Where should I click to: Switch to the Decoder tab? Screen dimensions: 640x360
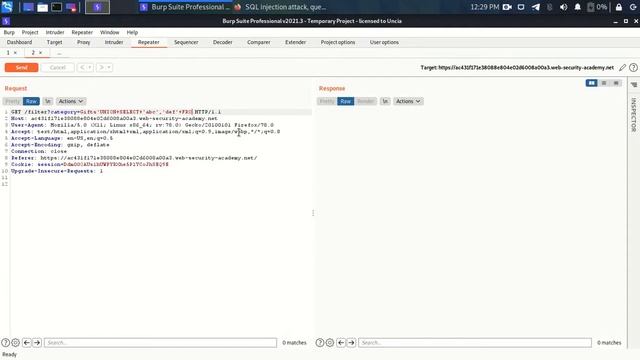[x=222, y=42]
